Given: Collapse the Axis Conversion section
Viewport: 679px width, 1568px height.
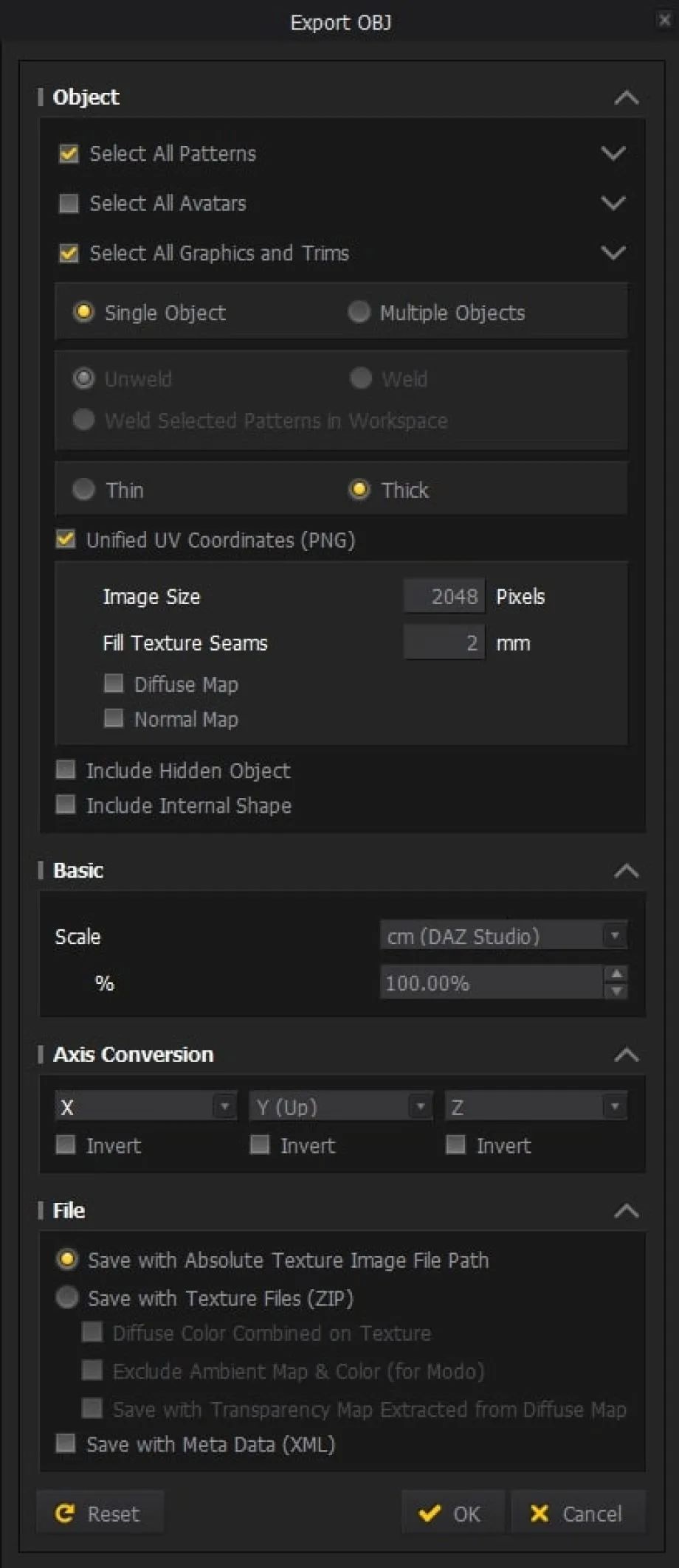Looking at the screenshot, I should coord(626,1055).
